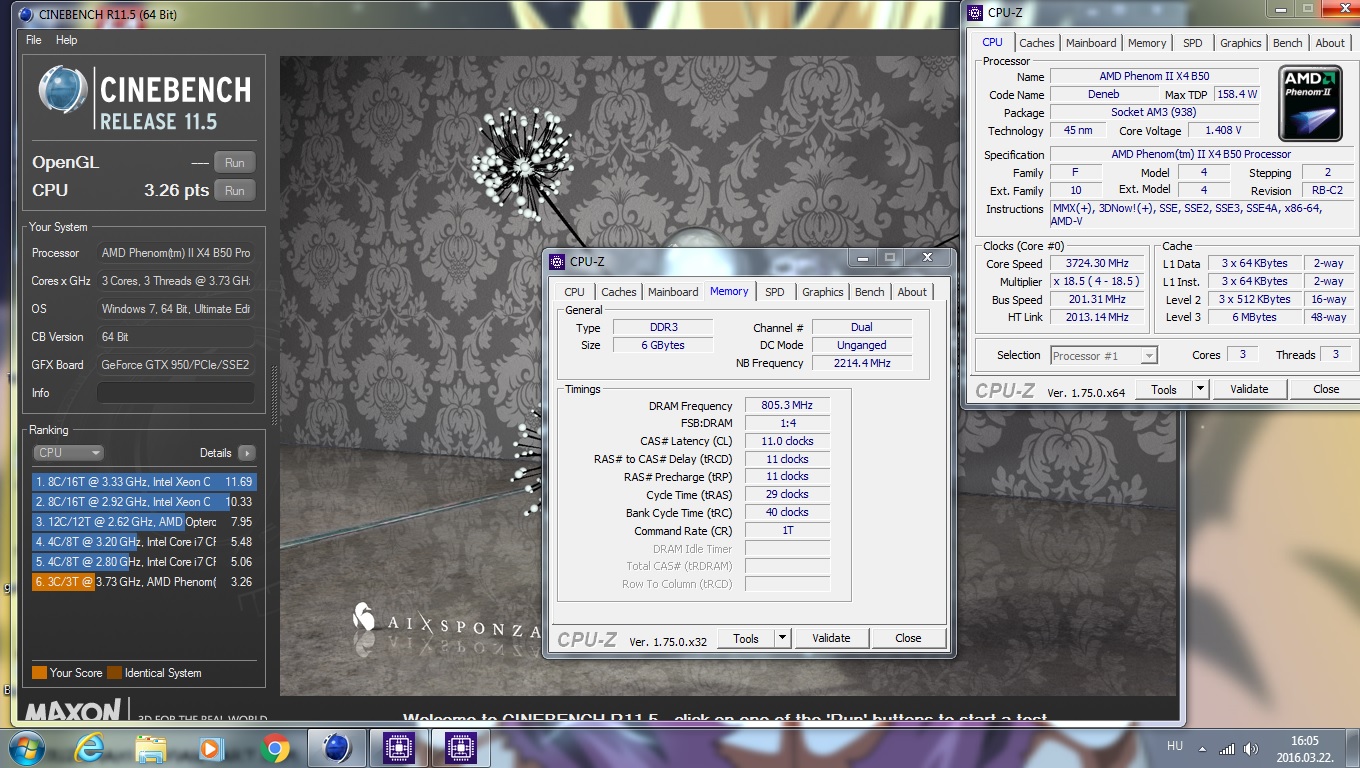Switch to first CPU-Z taskbar icon
The height and width of the screenshot is (768, 1360).
click(399, 747)
